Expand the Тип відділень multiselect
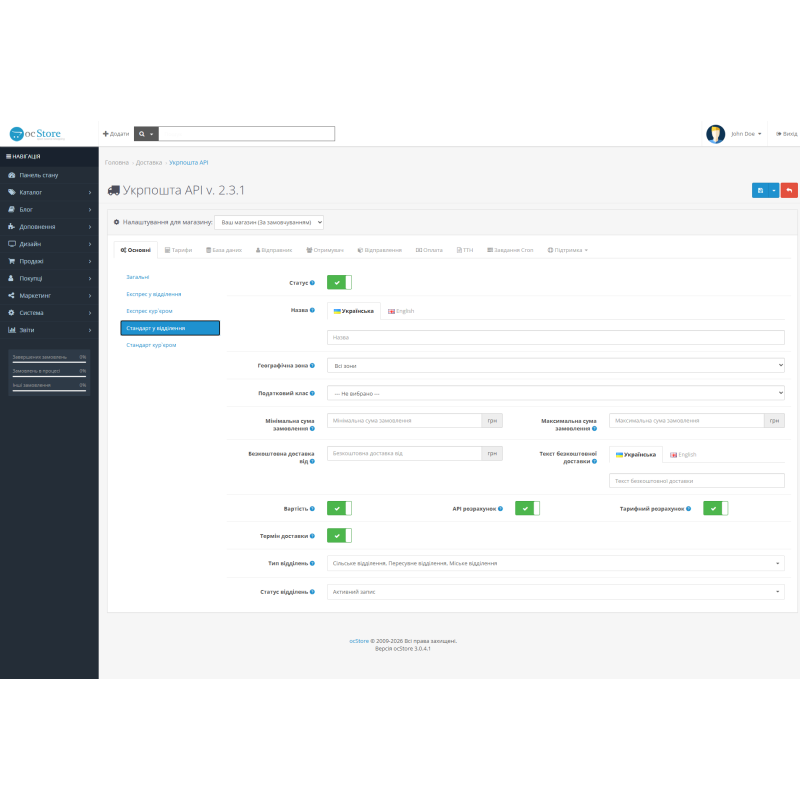This screenshot has height=800, width=800. (x=556, y=563)
